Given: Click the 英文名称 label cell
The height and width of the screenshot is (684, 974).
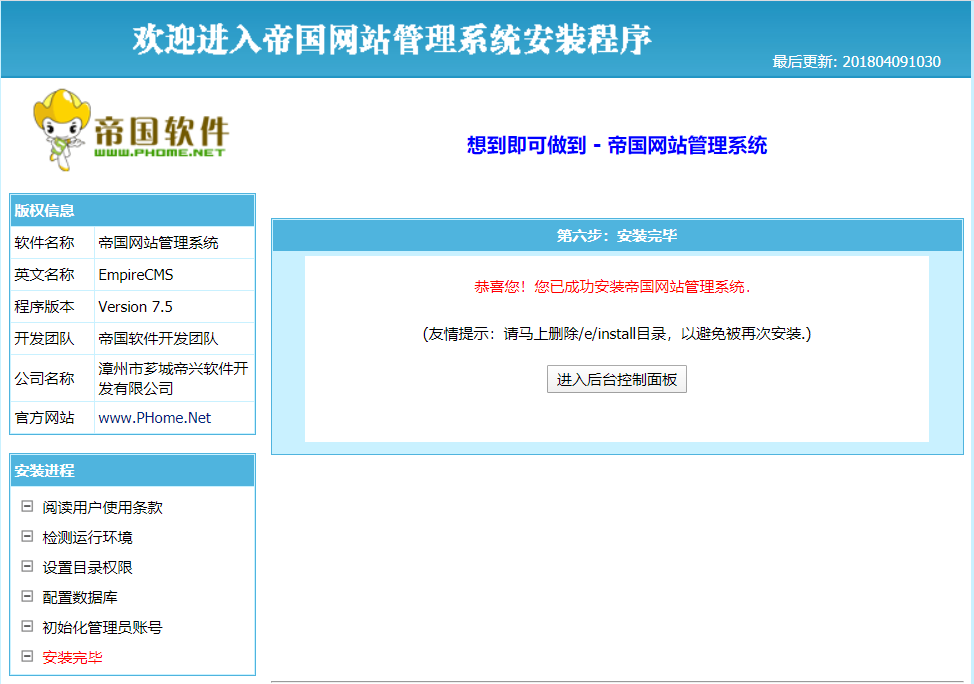Looking at the screenshot, I should click(x=52, y=275).
